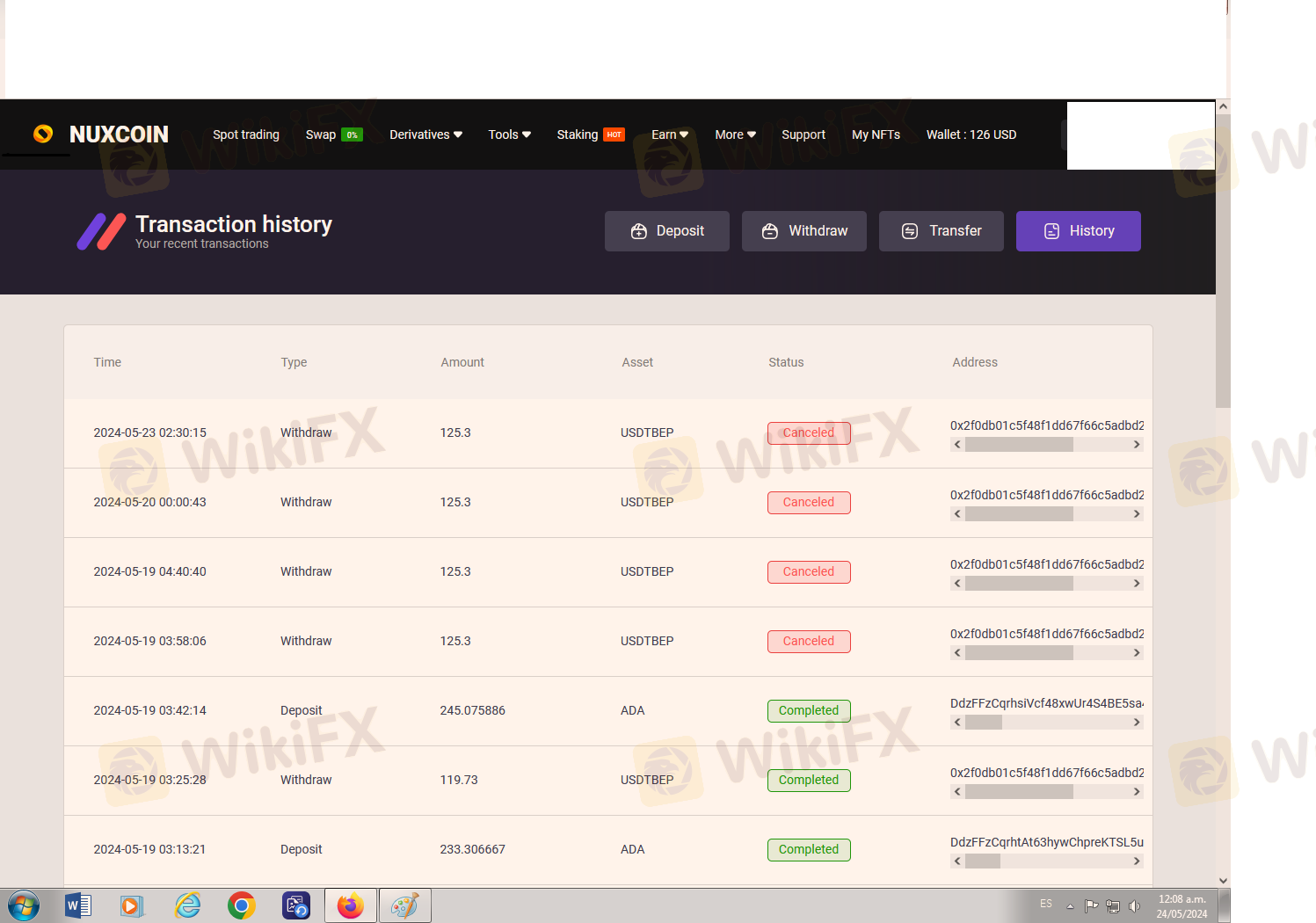
Task: Expand the Tools dropdown menu
Action: [509, 134]
